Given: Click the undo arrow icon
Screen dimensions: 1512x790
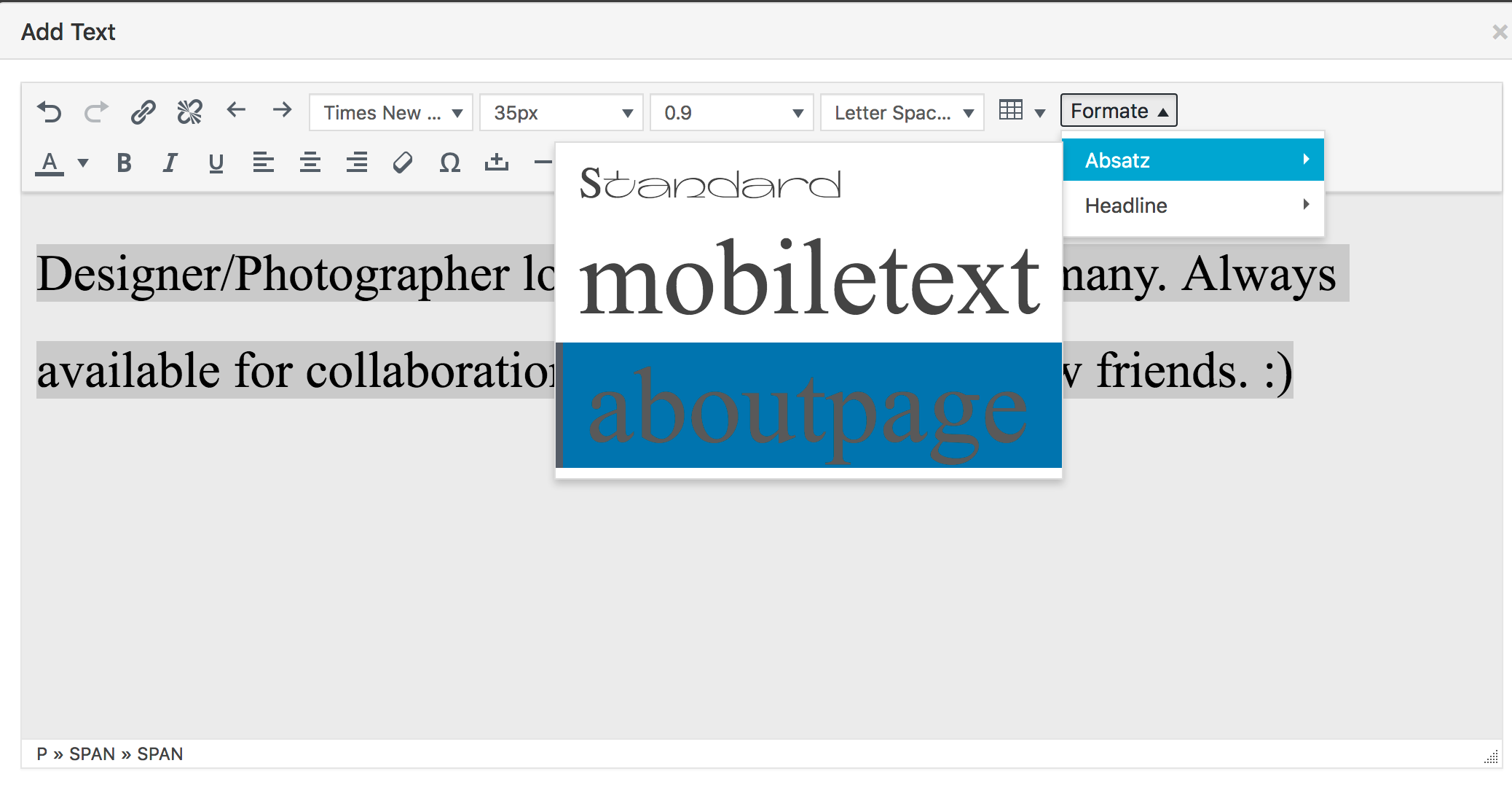Looking at the screenshot, I should [50, 112].
